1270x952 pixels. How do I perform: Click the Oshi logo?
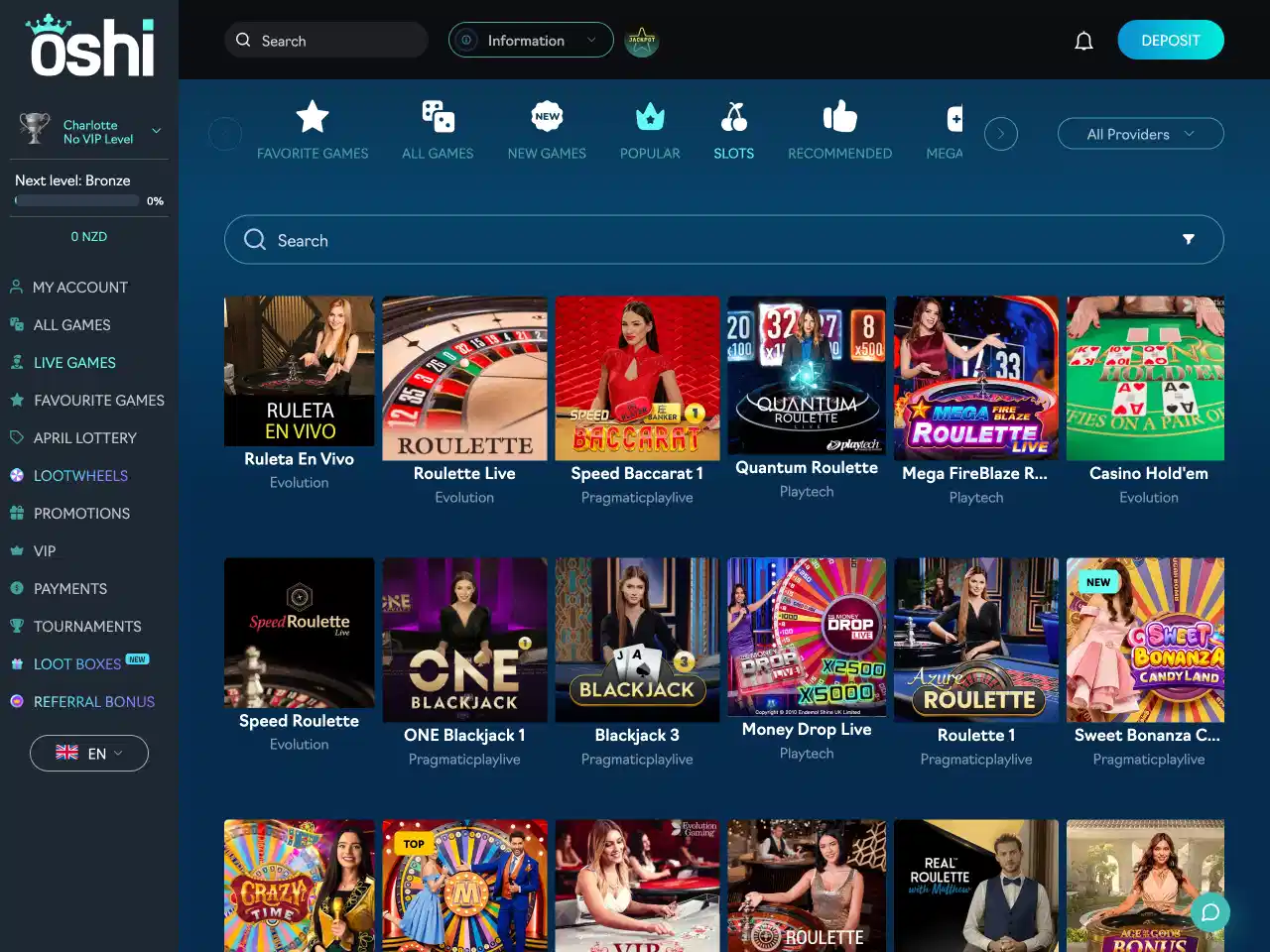pos(91,46)
